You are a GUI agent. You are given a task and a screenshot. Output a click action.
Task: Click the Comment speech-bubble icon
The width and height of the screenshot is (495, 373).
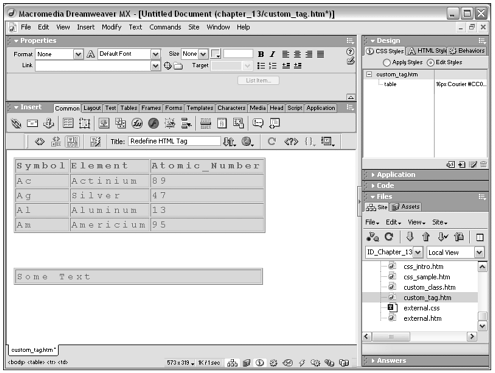tap(258, 123)
